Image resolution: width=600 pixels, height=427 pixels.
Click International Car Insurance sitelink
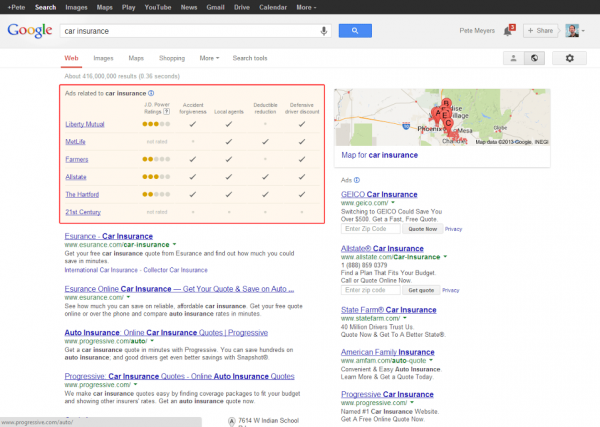(x=101, y=270)
